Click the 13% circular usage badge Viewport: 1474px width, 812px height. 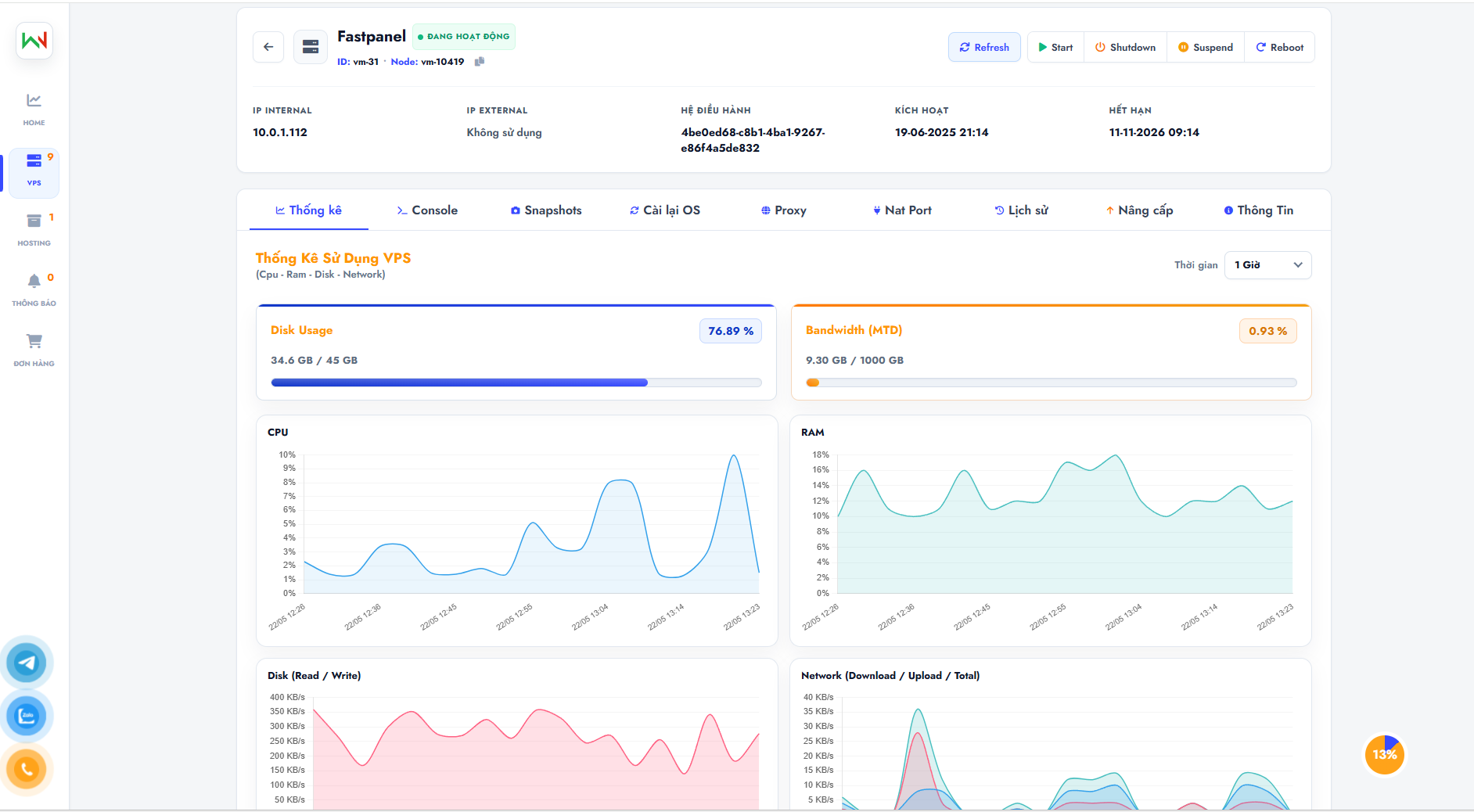tap(1385, 755)
